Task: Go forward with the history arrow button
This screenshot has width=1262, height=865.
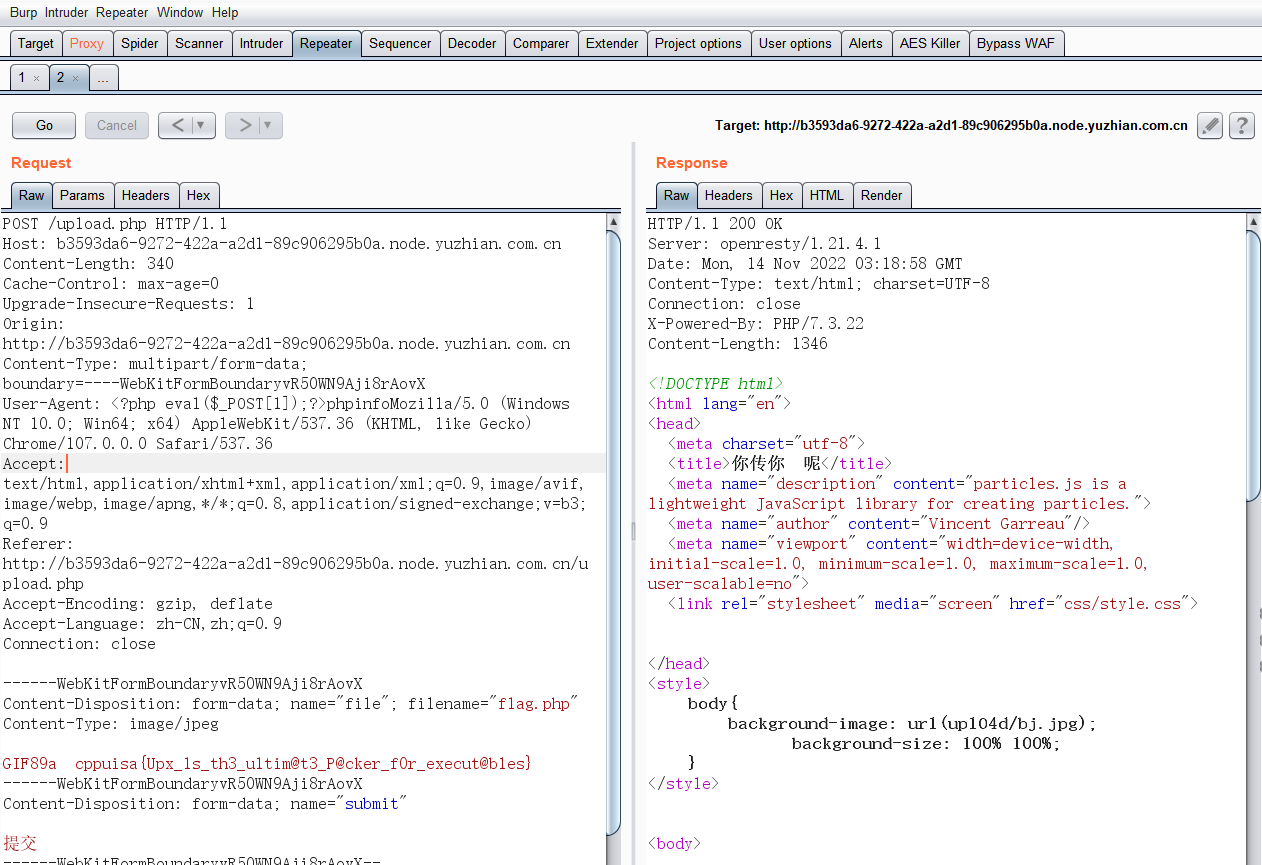Action: (244, 125)
